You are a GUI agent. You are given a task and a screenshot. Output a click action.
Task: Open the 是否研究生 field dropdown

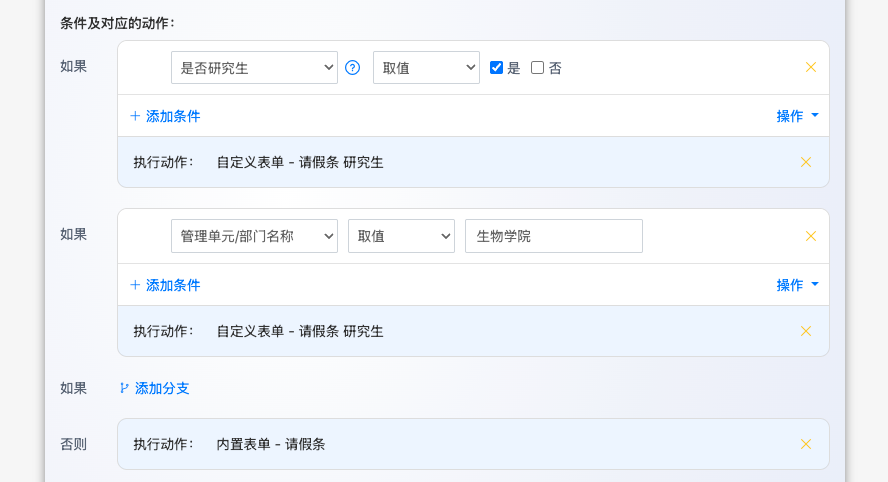[x=254, y=68]
